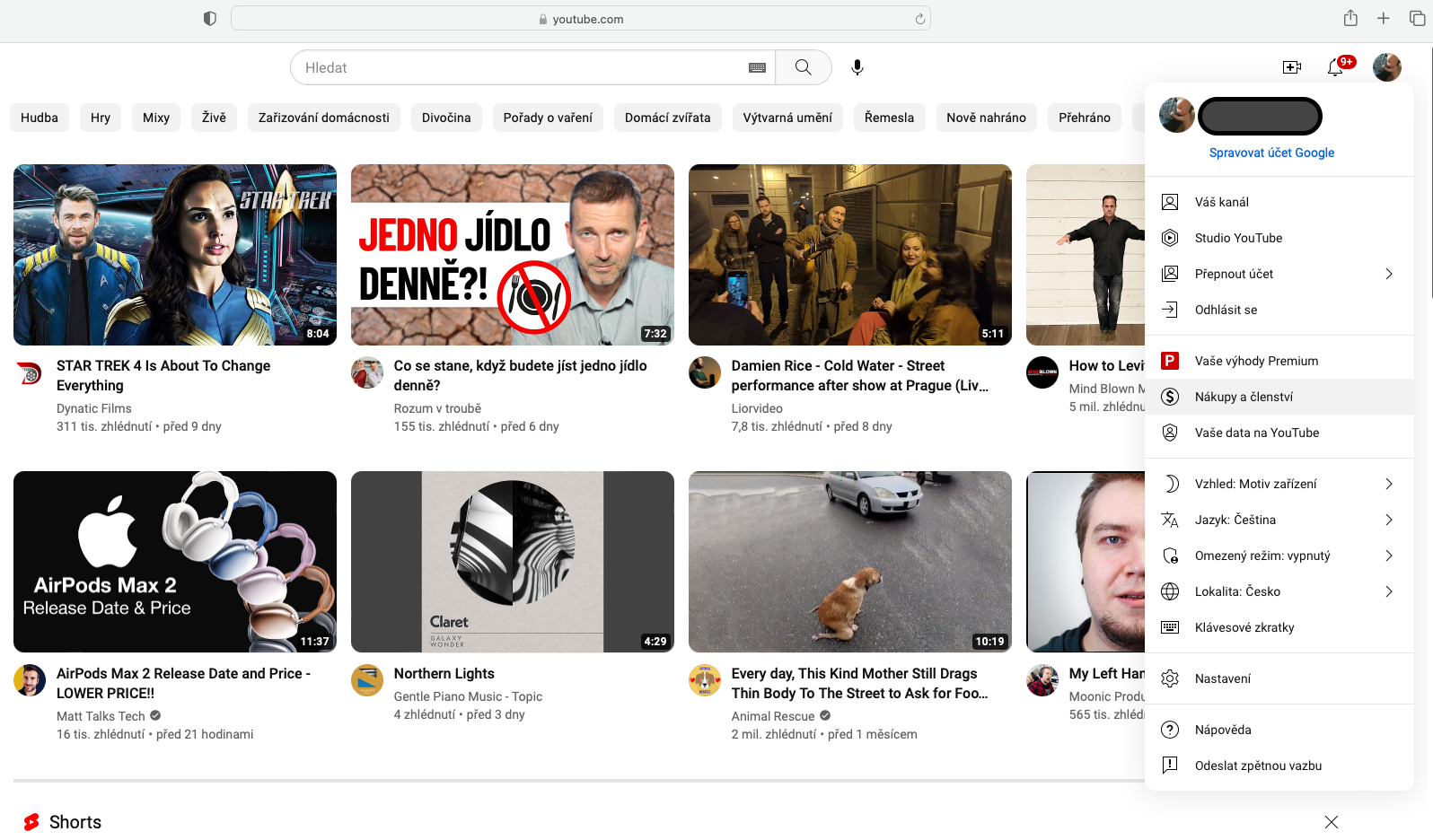
Task: Select the Zařizování domácnosti chip
Action: point(324,118)
